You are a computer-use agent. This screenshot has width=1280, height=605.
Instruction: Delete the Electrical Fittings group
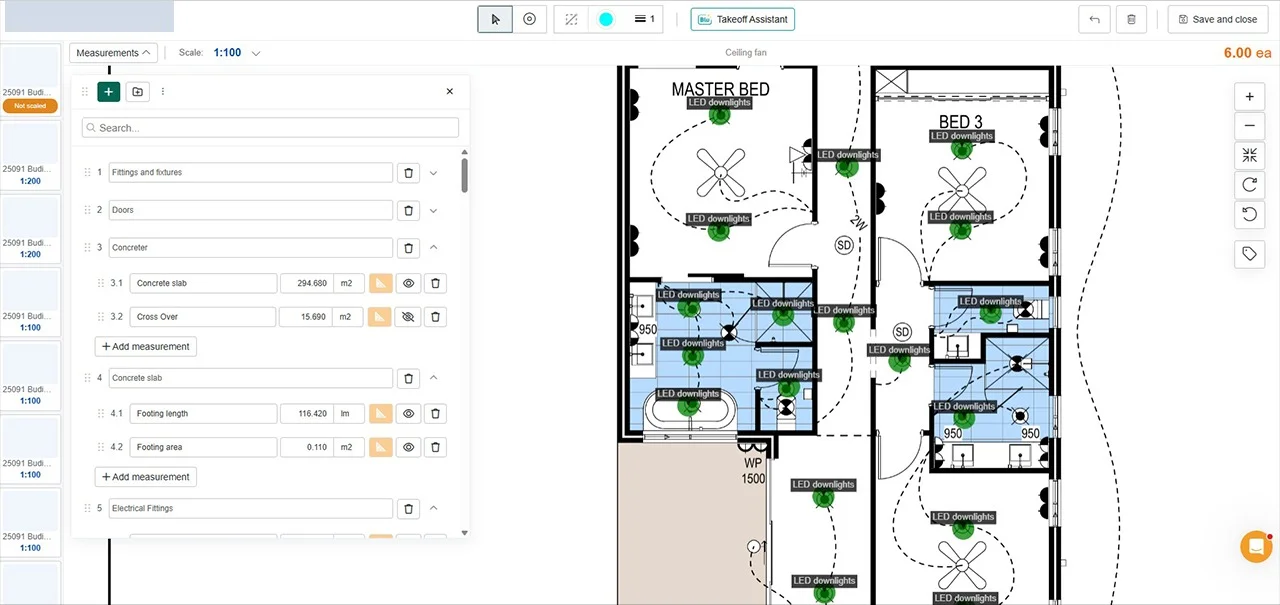coord(408,509)
